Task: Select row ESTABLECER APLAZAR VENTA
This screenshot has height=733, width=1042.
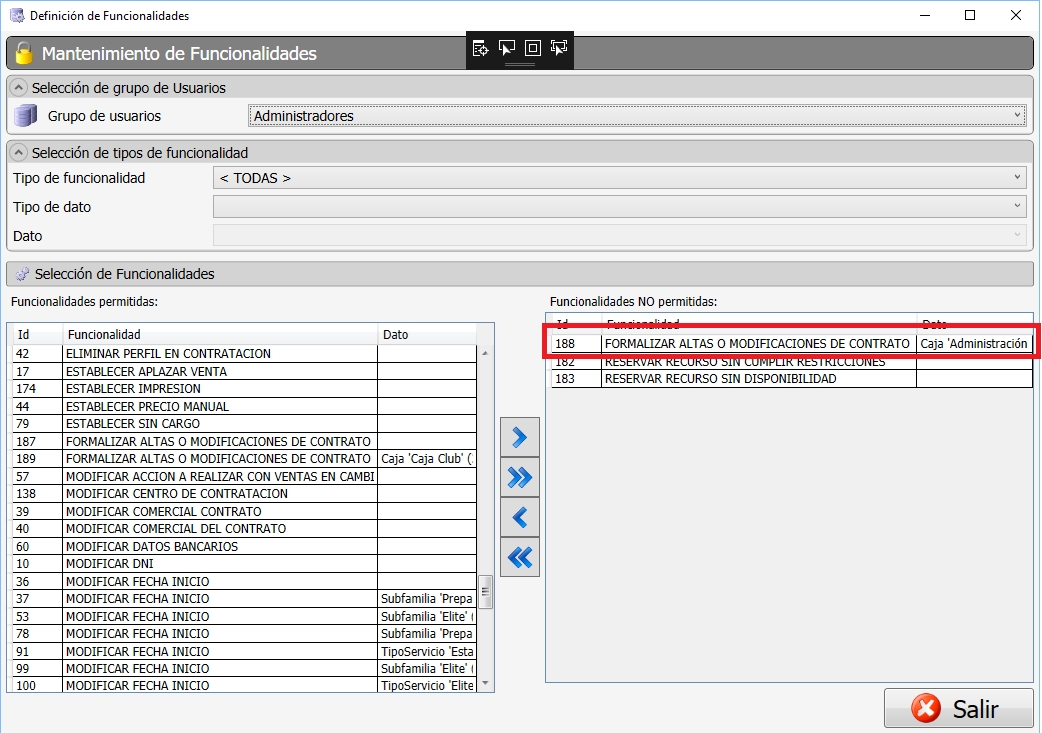Action: [x=245, y=371]
